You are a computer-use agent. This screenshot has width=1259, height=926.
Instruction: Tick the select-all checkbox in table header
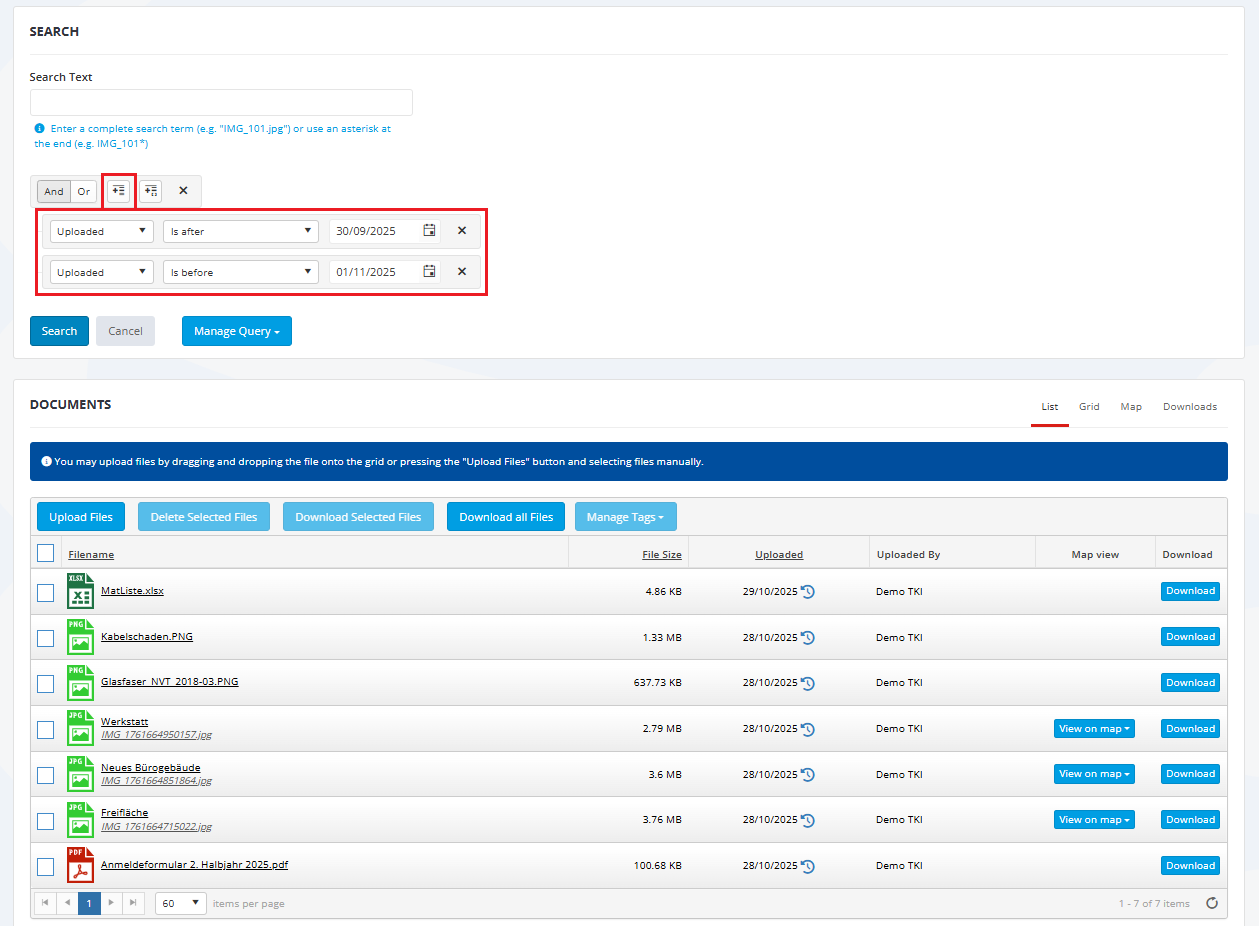[46, 553]
